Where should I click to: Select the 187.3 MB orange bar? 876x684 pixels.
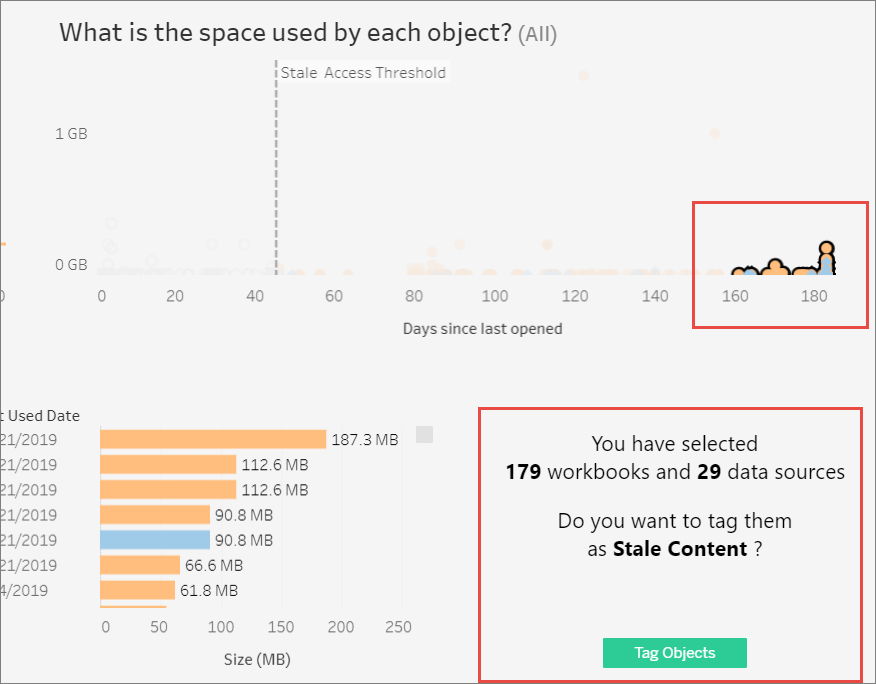tap(213, 439)
